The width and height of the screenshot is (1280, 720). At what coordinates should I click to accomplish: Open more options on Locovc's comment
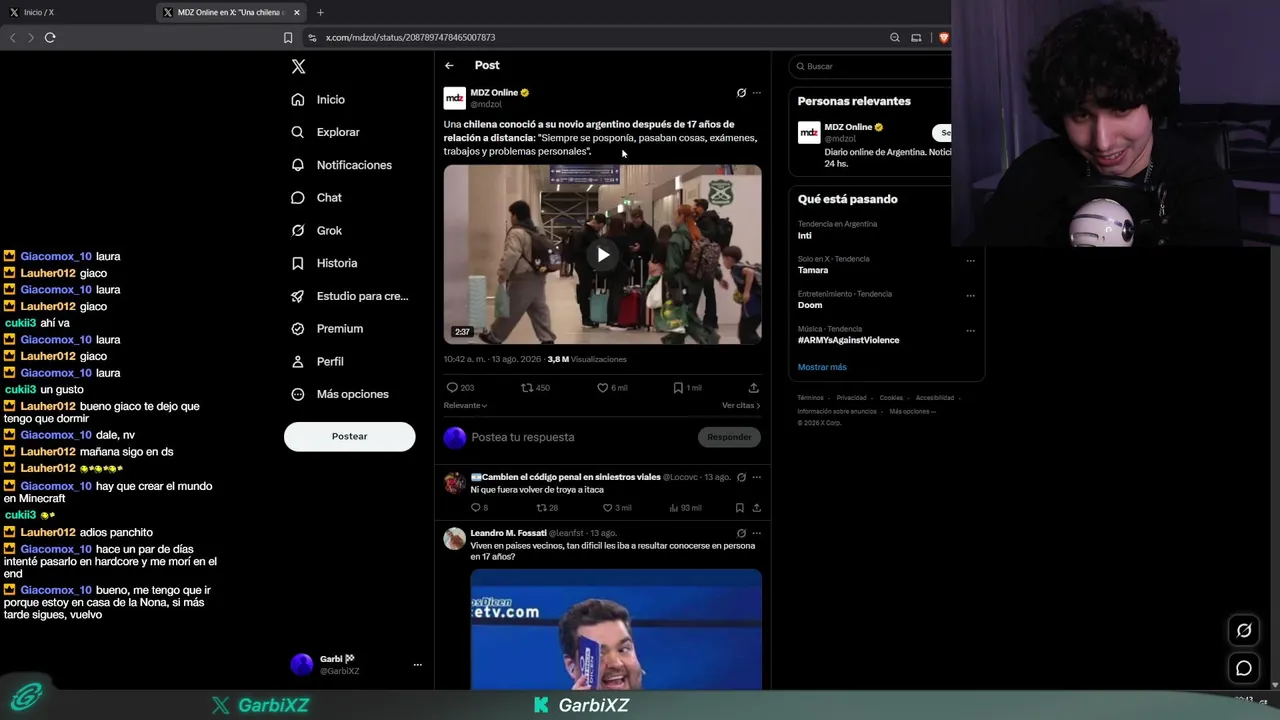[756, 477]
